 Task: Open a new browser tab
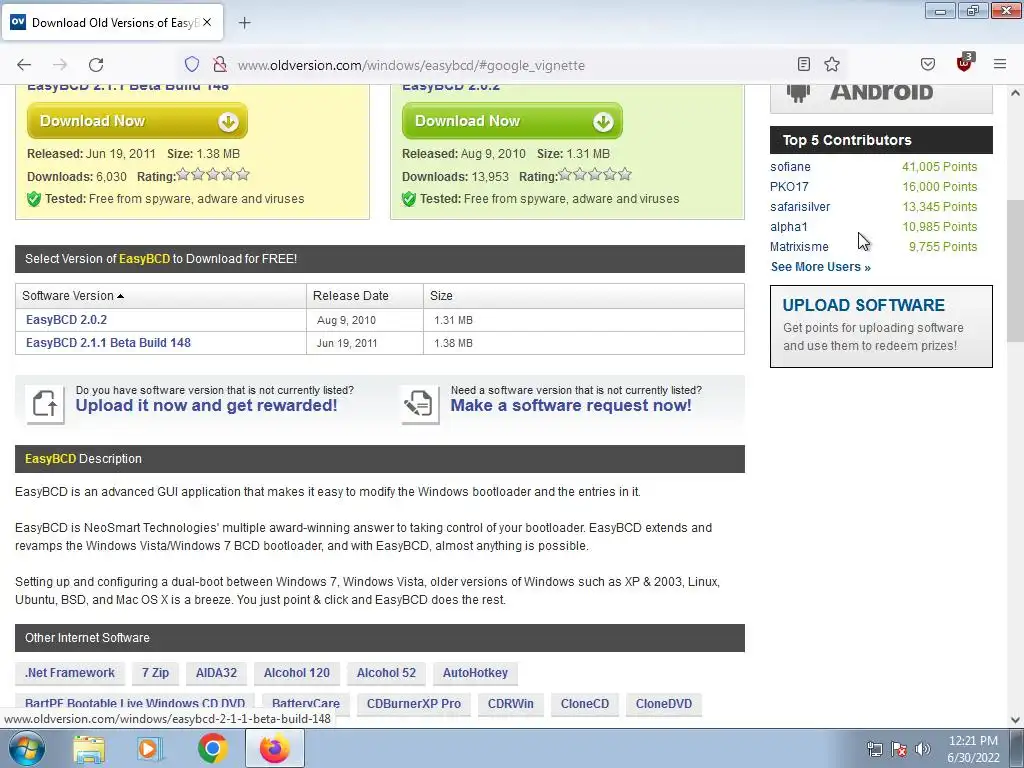[244, 23]
